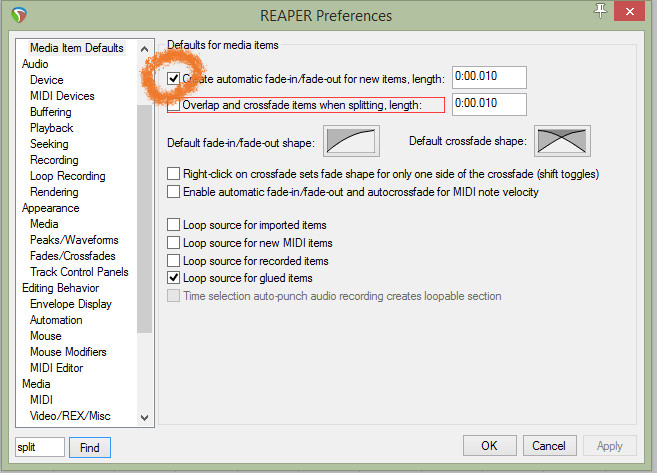Uncheck Loop source for glued items

173,277
